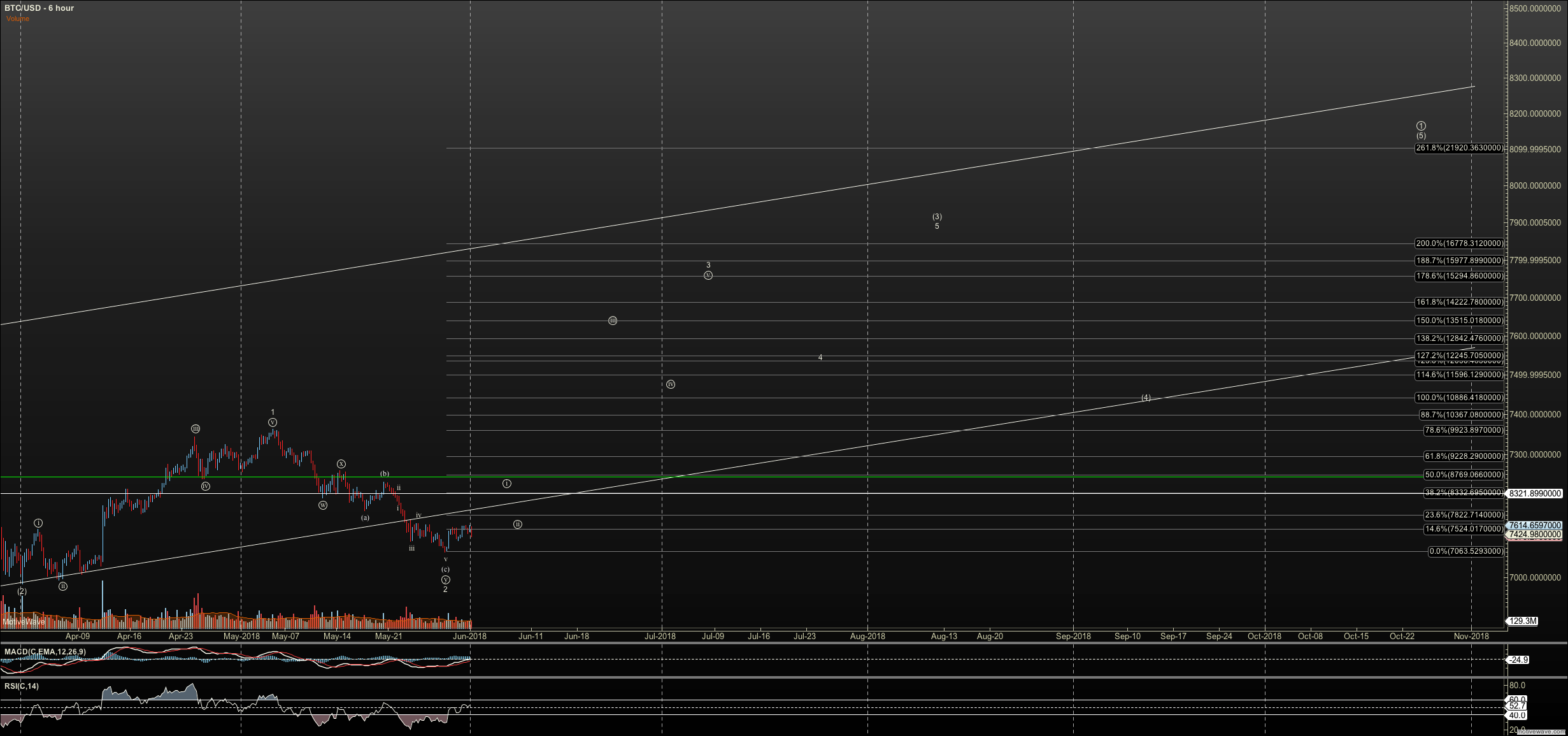Select the circled 1 (5) wave label
The width and height of the screenshot is (1568, 736).
1421,131
